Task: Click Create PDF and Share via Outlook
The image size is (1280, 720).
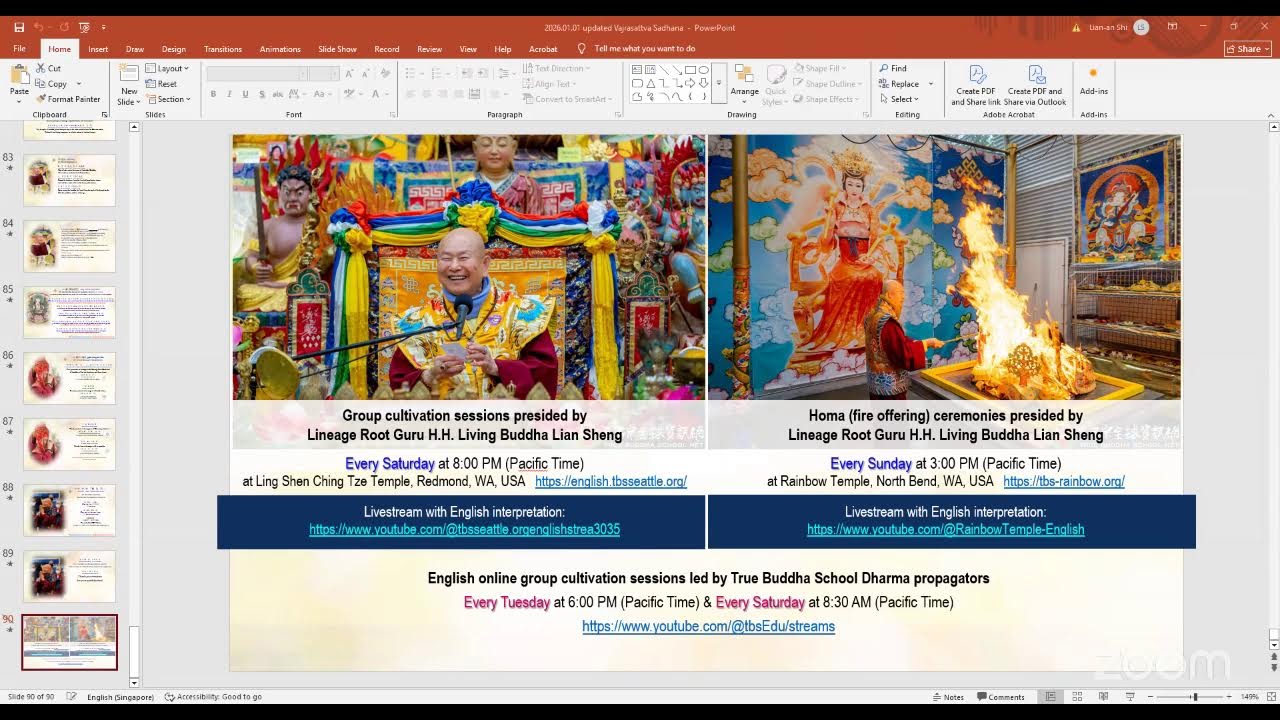Action: click(1035, 86)
